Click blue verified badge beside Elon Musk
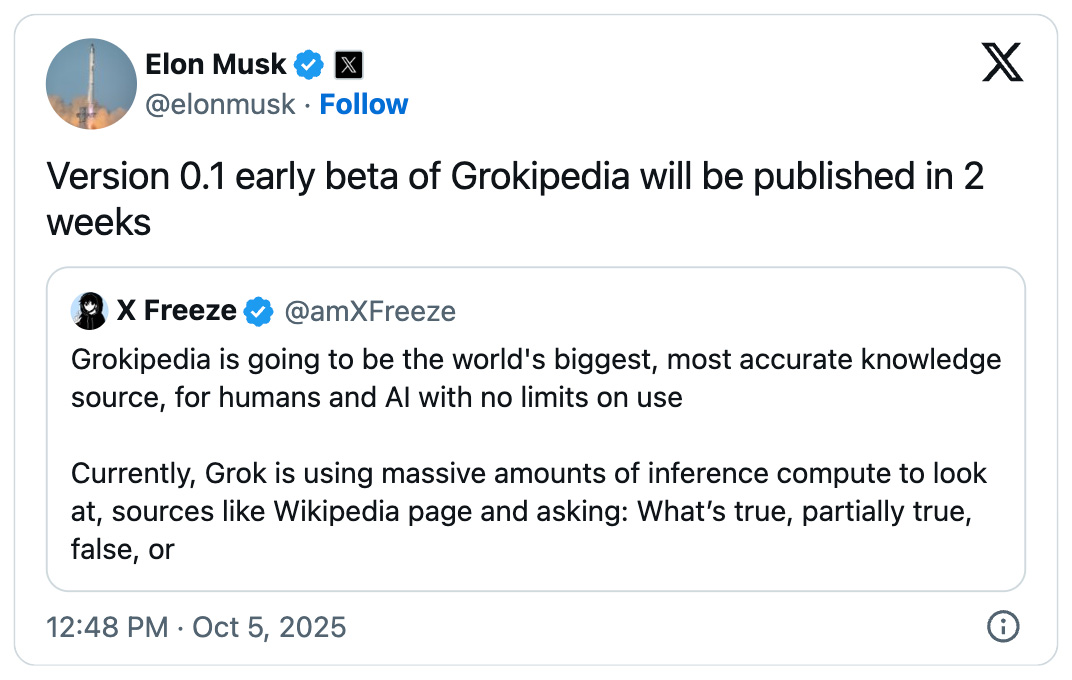This screenshot has width=1072, height=680. tap(309, 66)
